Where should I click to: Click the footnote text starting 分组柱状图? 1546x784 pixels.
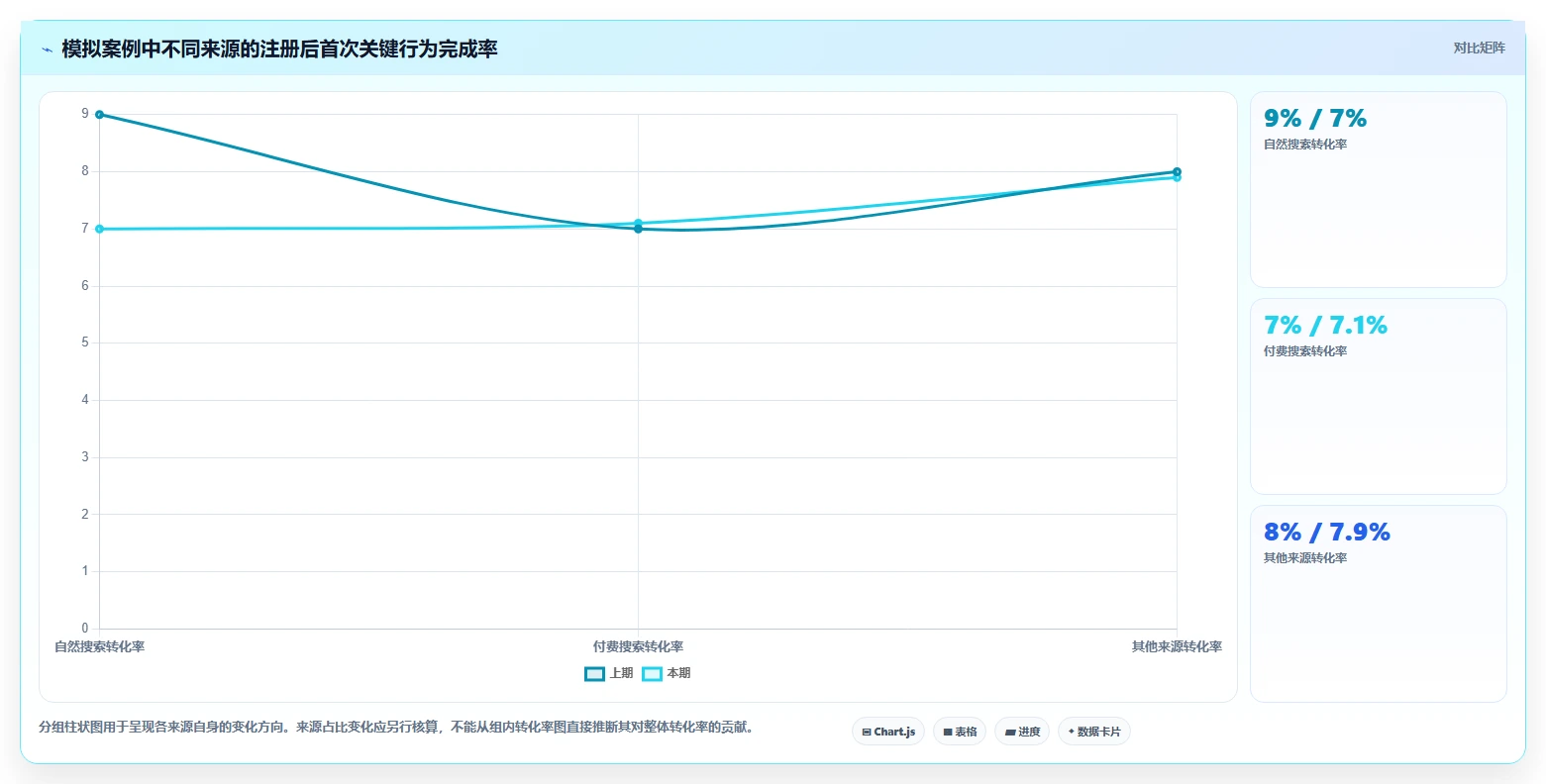point(399,727)
